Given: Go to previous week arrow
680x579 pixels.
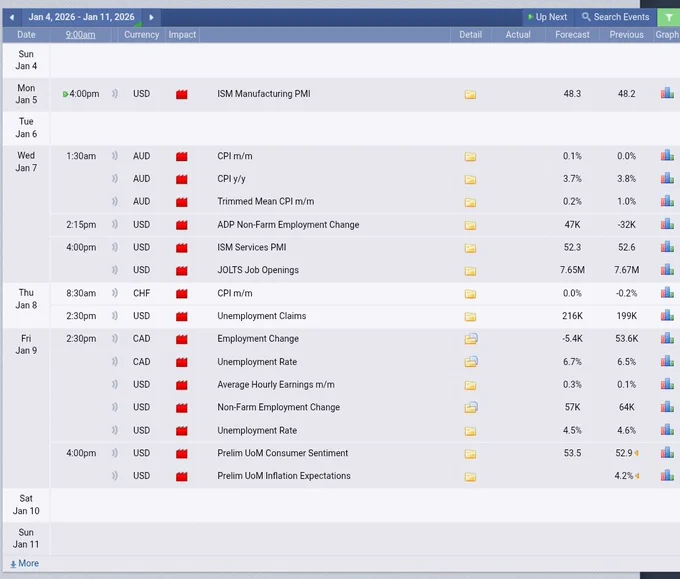Looking at the screenshot, I should [12, 17].
